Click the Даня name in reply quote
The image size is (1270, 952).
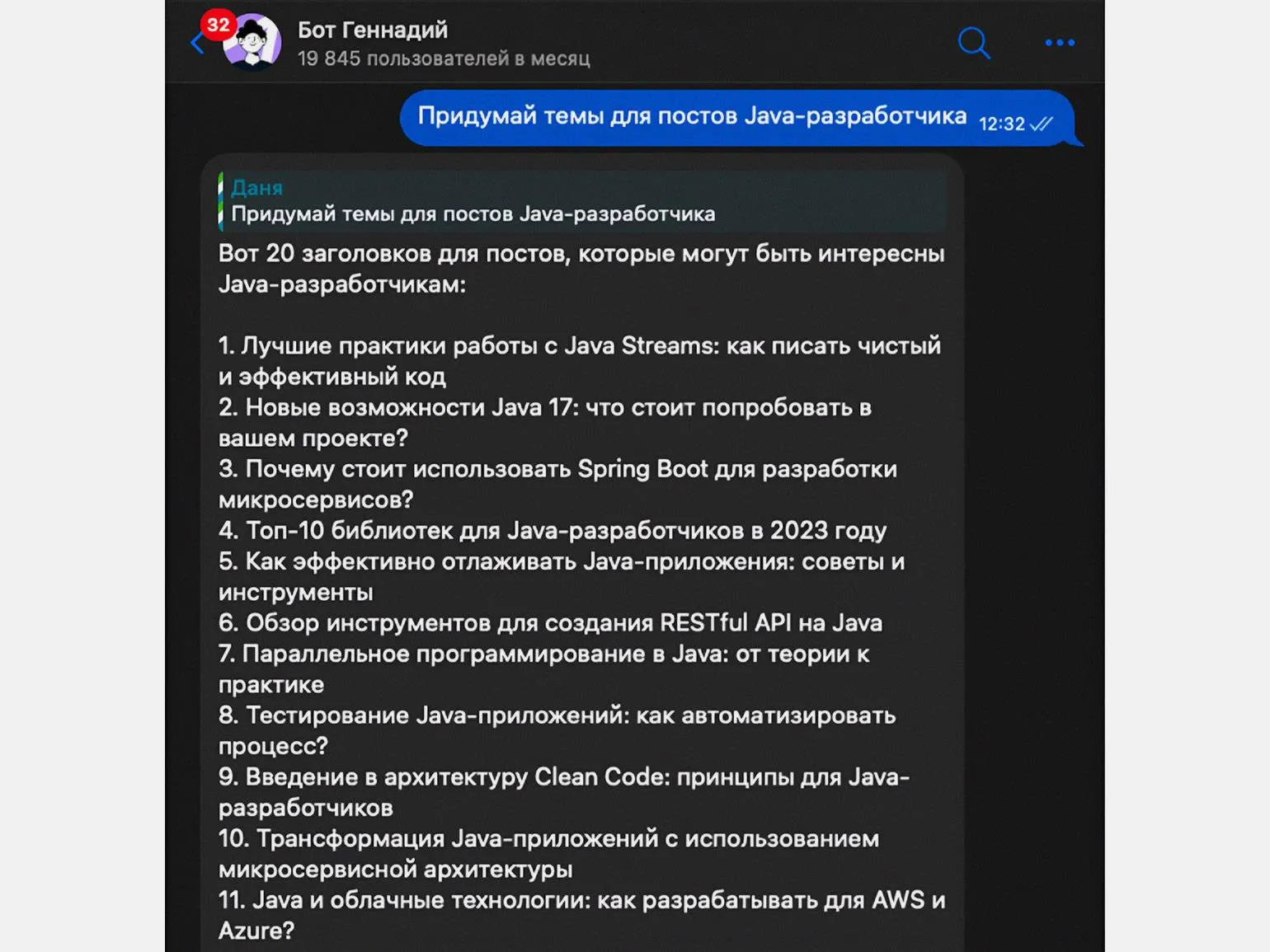pos(256,188)
